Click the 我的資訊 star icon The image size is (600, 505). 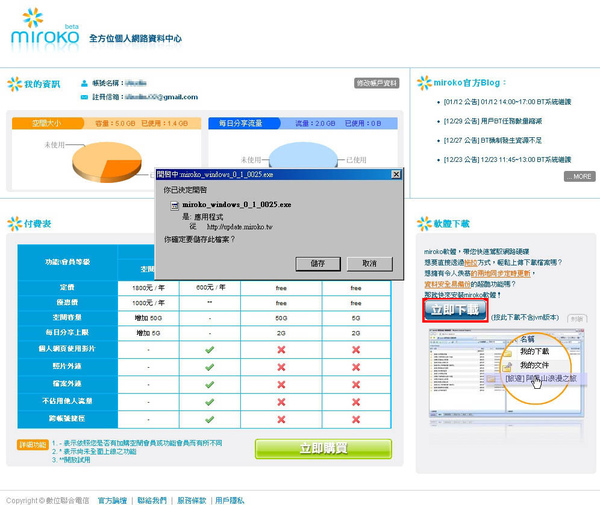15,84
